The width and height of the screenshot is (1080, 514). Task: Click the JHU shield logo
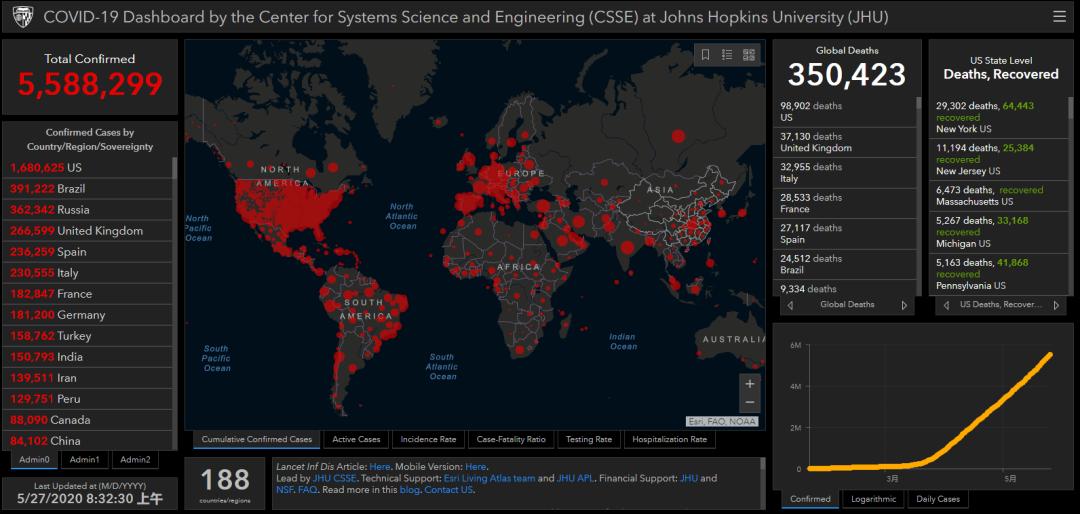22,17
